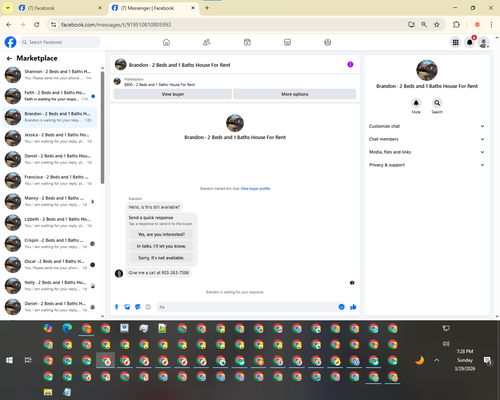The width and height of the screenshot is (500, 400).
Task: Choose a GIF in composer
Action: pos(148,307)
